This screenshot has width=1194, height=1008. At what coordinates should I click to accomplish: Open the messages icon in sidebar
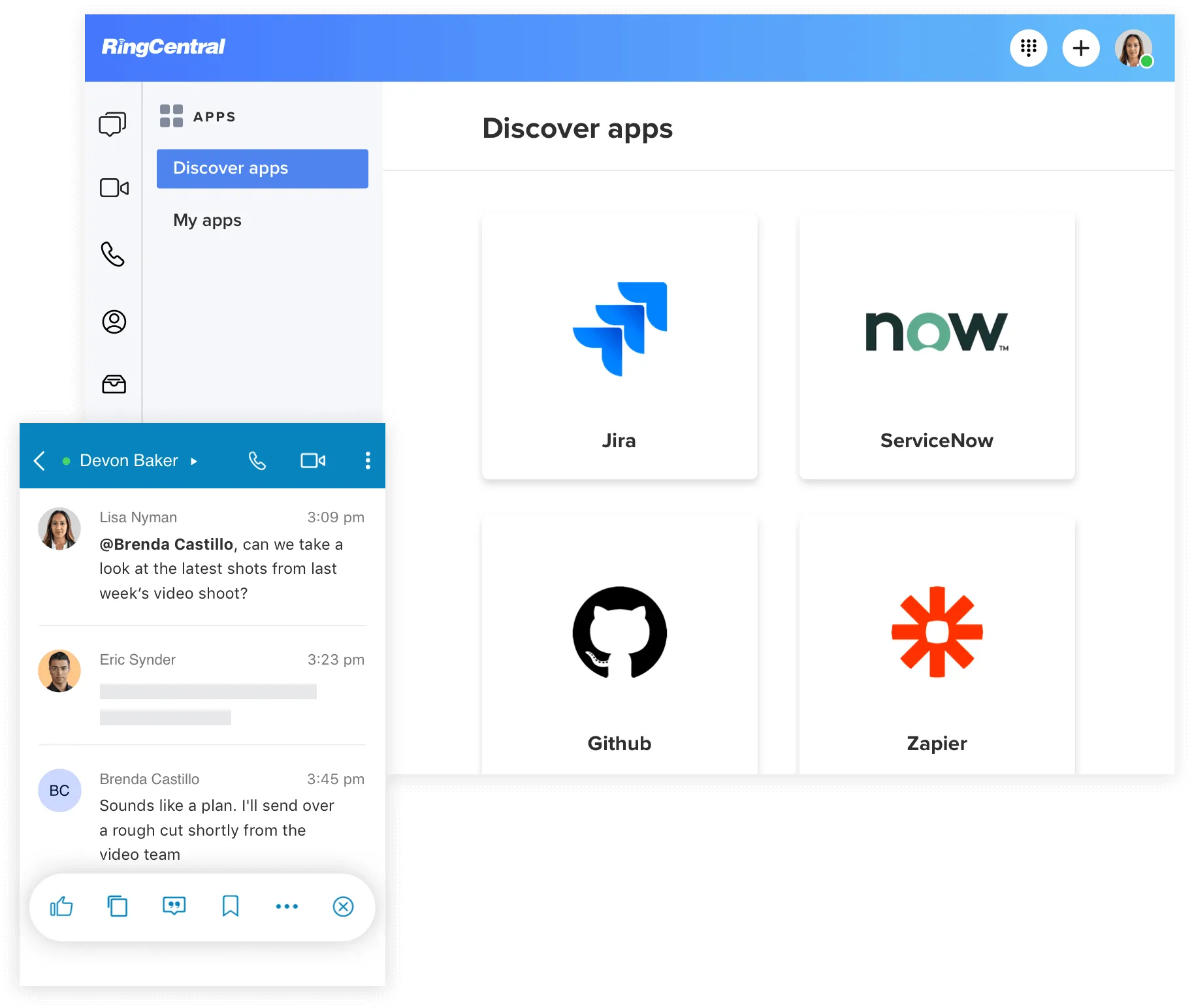pyautogui.click(x=113, y=124)
